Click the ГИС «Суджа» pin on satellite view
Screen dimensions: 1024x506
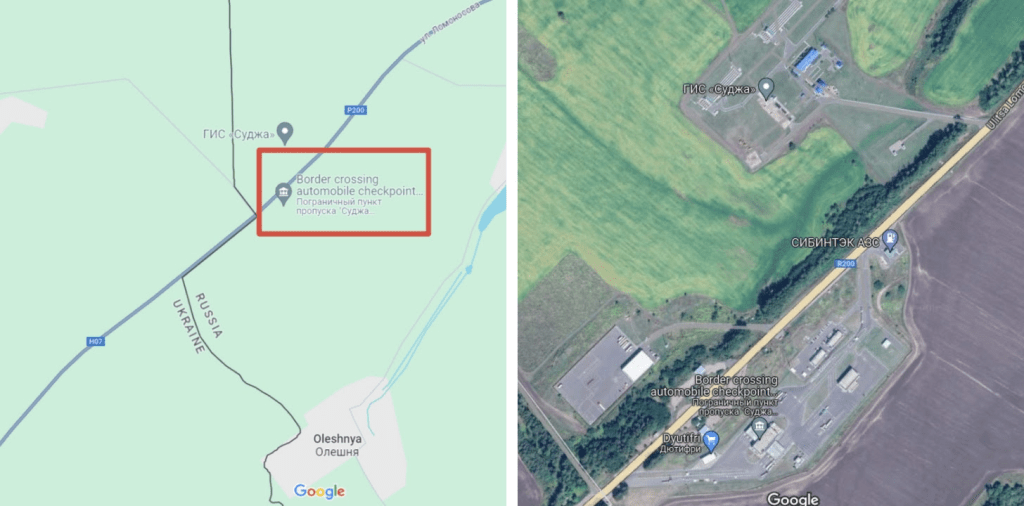click(x=765, y=88)
